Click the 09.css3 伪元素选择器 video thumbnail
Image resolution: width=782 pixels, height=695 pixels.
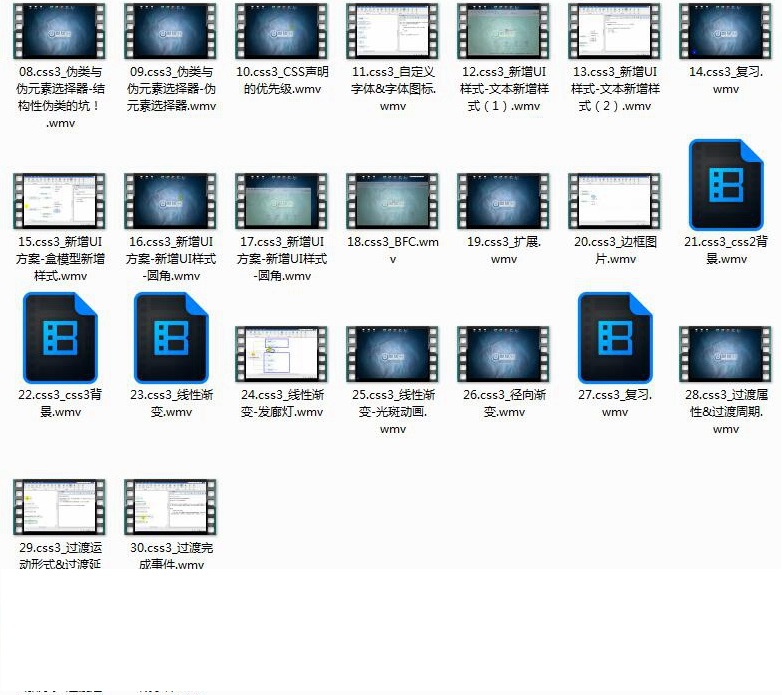click(x=171, y=32)
